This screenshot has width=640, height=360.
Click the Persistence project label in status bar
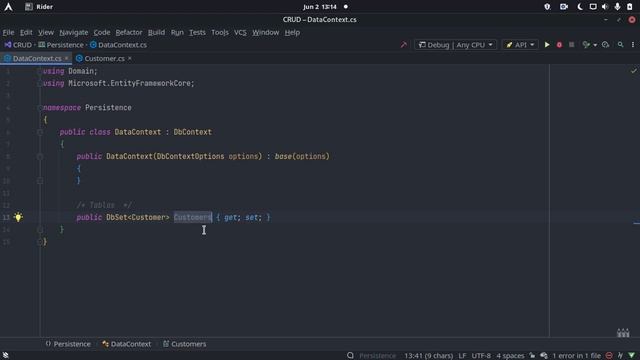coord(377,356)
